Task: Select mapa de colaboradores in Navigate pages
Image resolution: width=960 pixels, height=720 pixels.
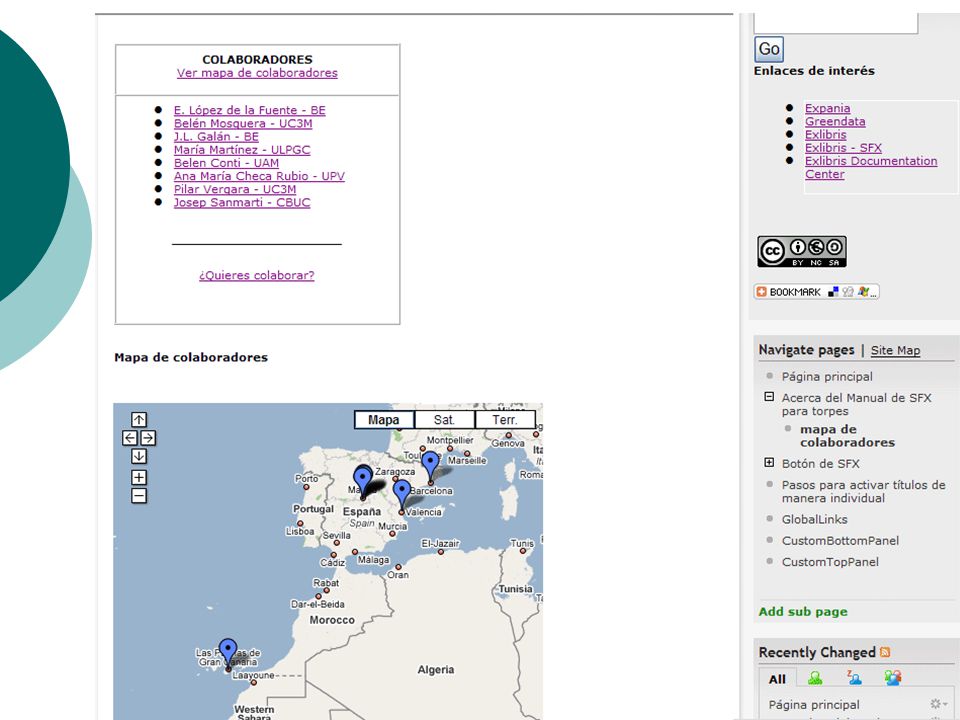Action: click(847, 435)
